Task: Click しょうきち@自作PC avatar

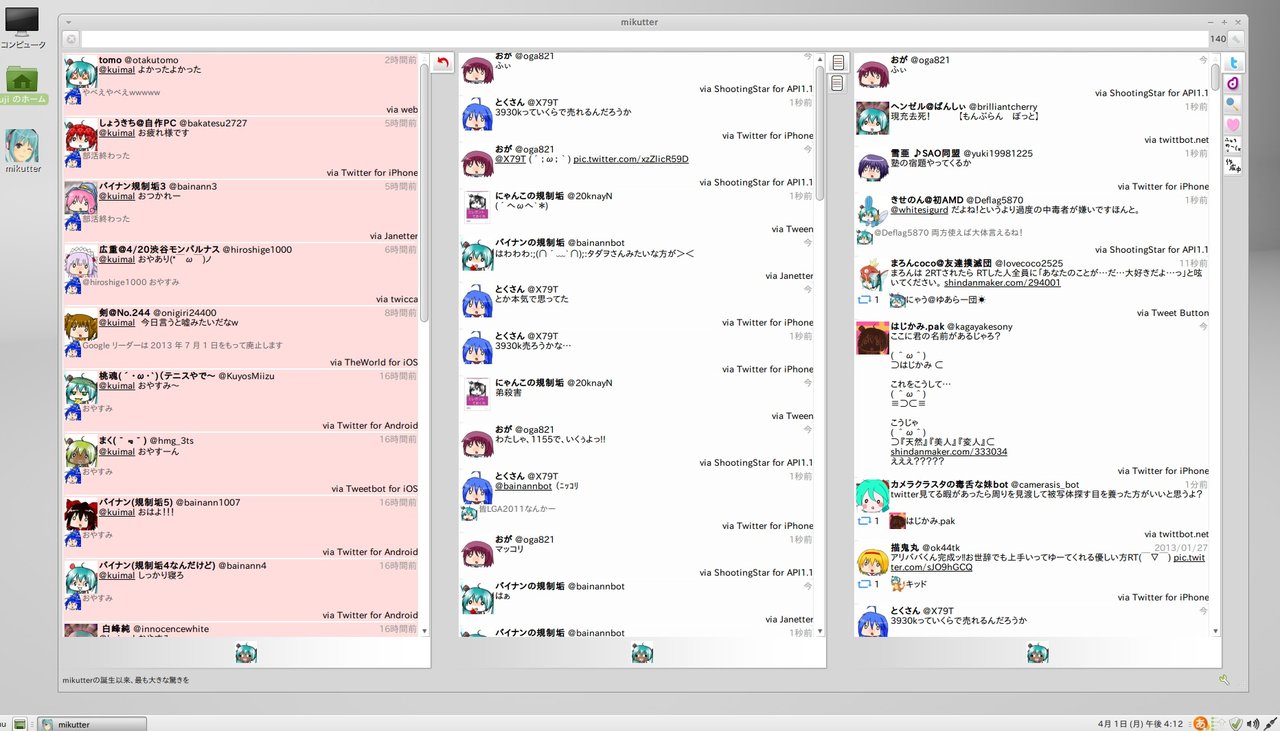Action: pos(80,136)
